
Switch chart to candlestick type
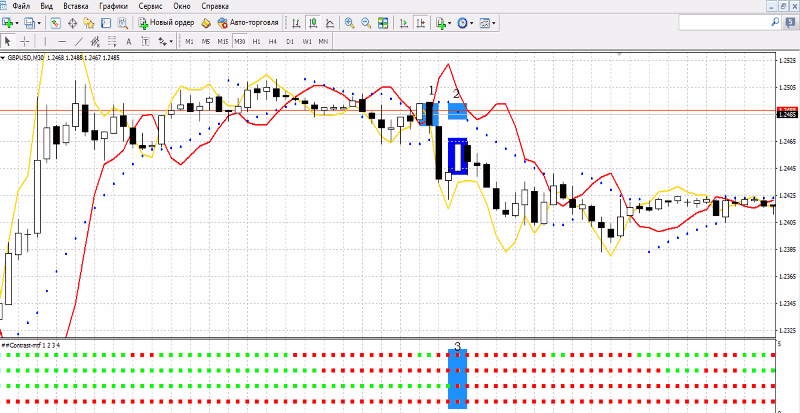[x=314, y=23]
